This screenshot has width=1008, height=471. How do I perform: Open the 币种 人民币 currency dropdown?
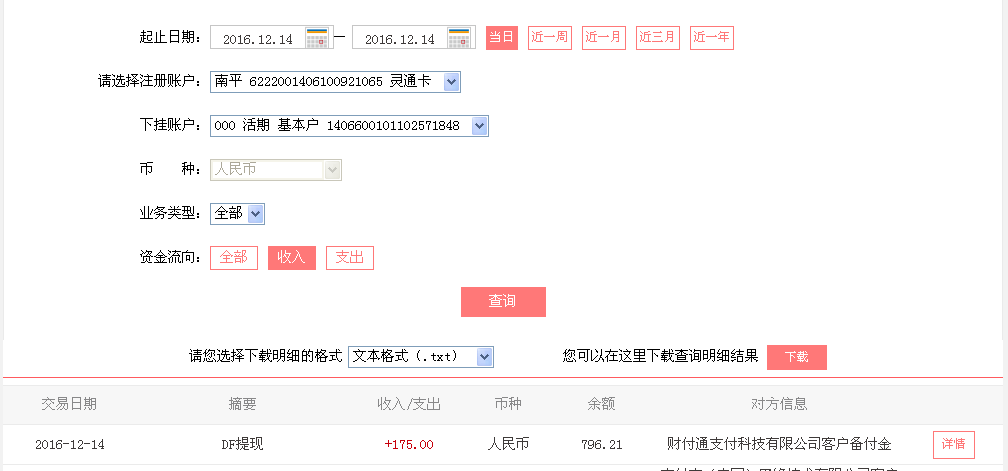(x=276, y=170)
